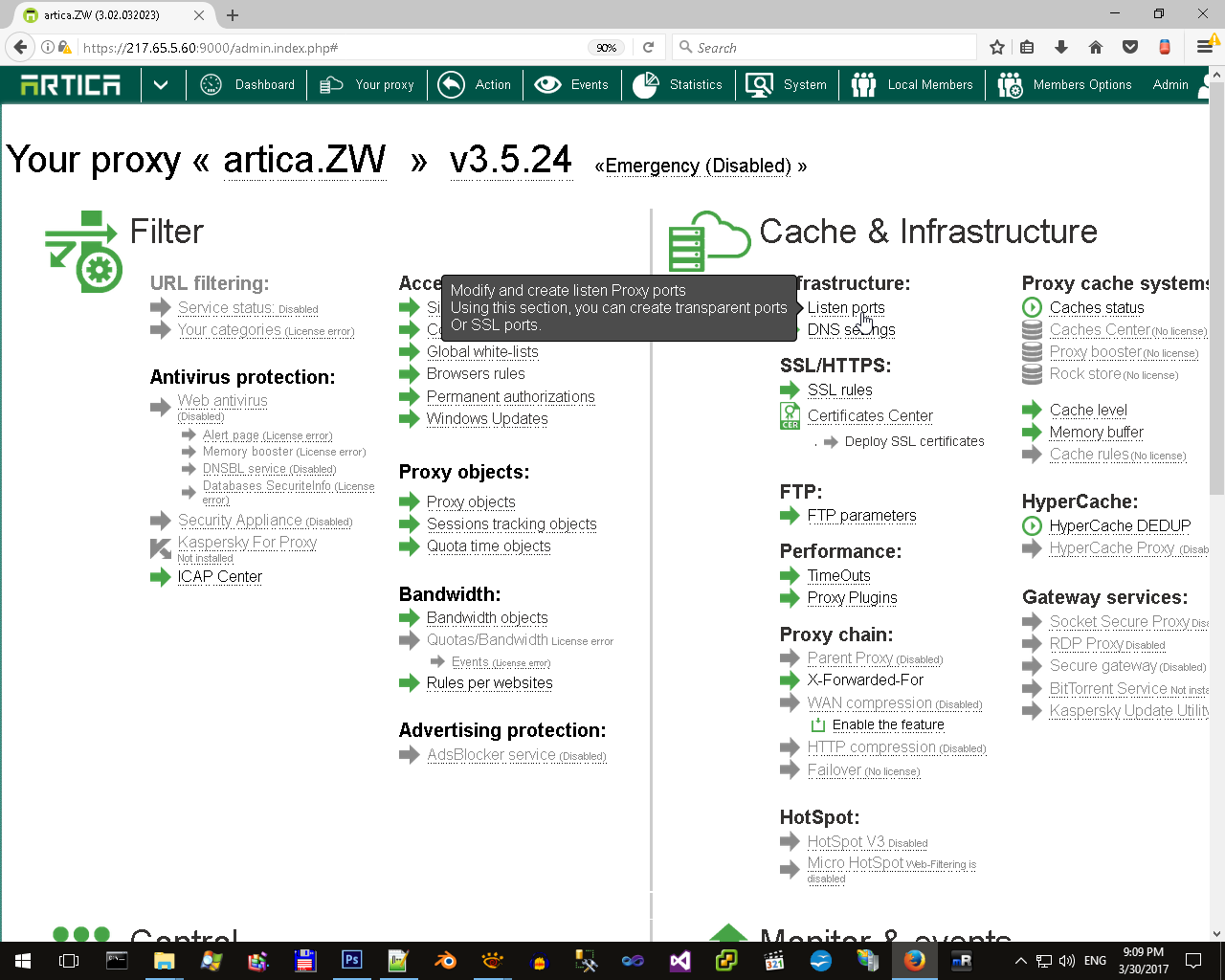This screenshot has width=1225, height=980.
Task: Open Caches status
Action: [x=1097, y=308]
